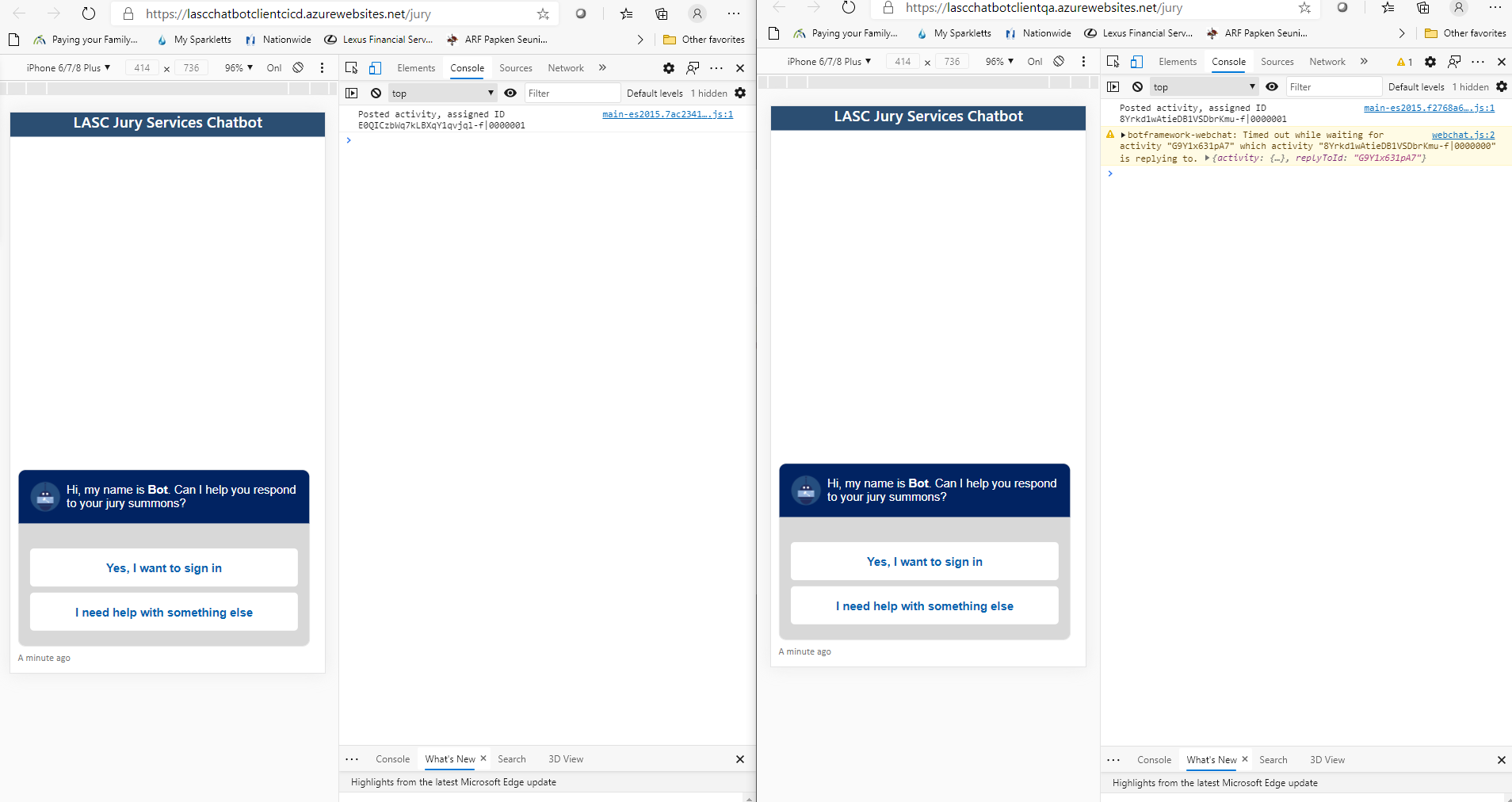The height and width of the screenshot is (802, 1512).
Task: Open the Other favorites folder
Action: [x=704, y=39]
